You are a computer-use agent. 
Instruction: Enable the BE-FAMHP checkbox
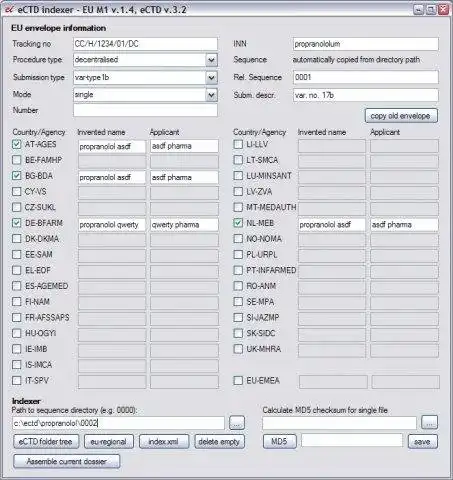(x=17, y=160)
